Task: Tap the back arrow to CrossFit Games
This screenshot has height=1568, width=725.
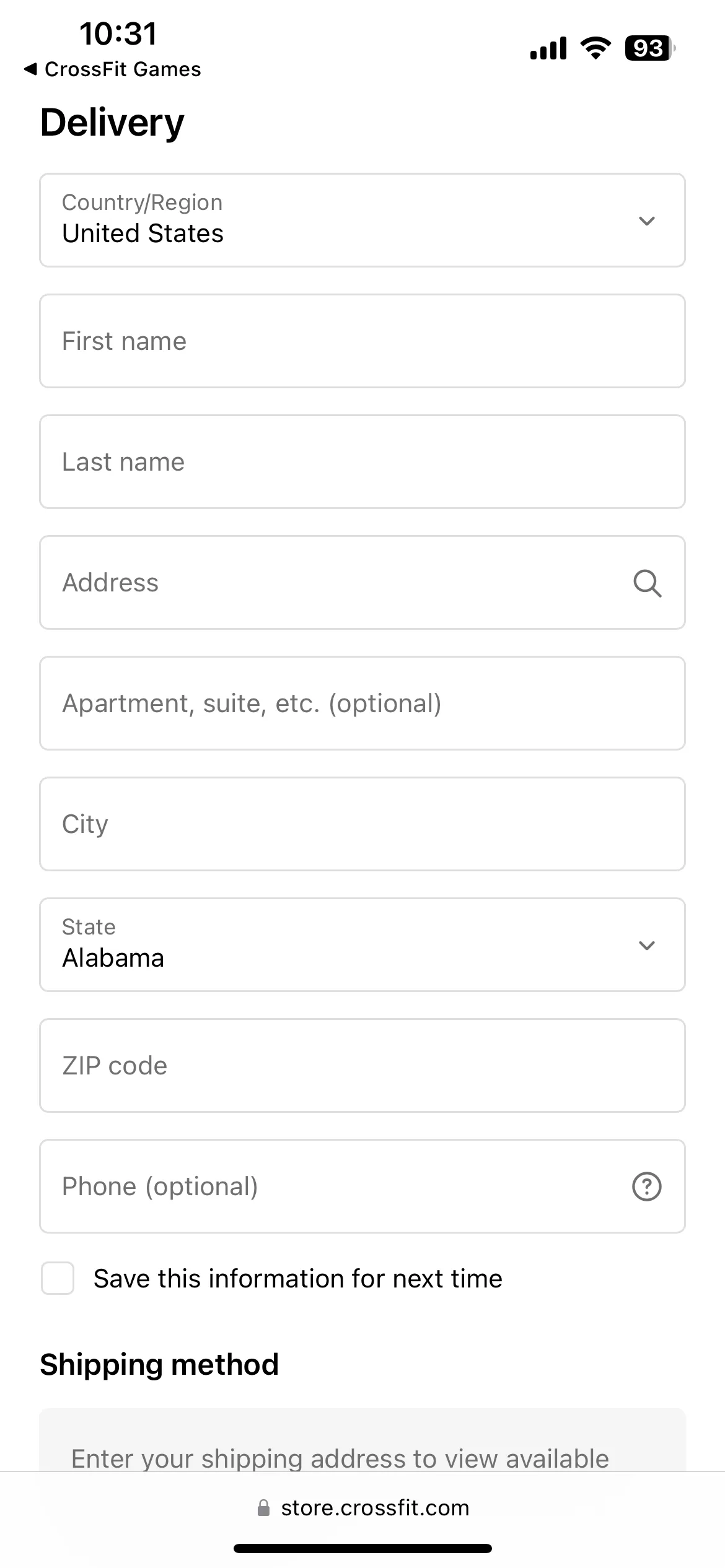Action: pos(30,69)
